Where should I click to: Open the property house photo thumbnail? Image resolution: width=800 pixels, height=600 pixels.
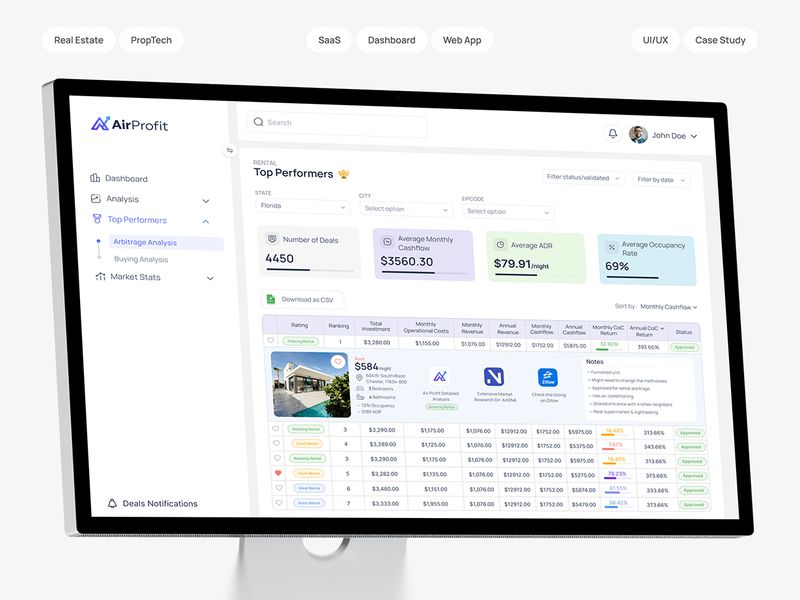(310, 384)
